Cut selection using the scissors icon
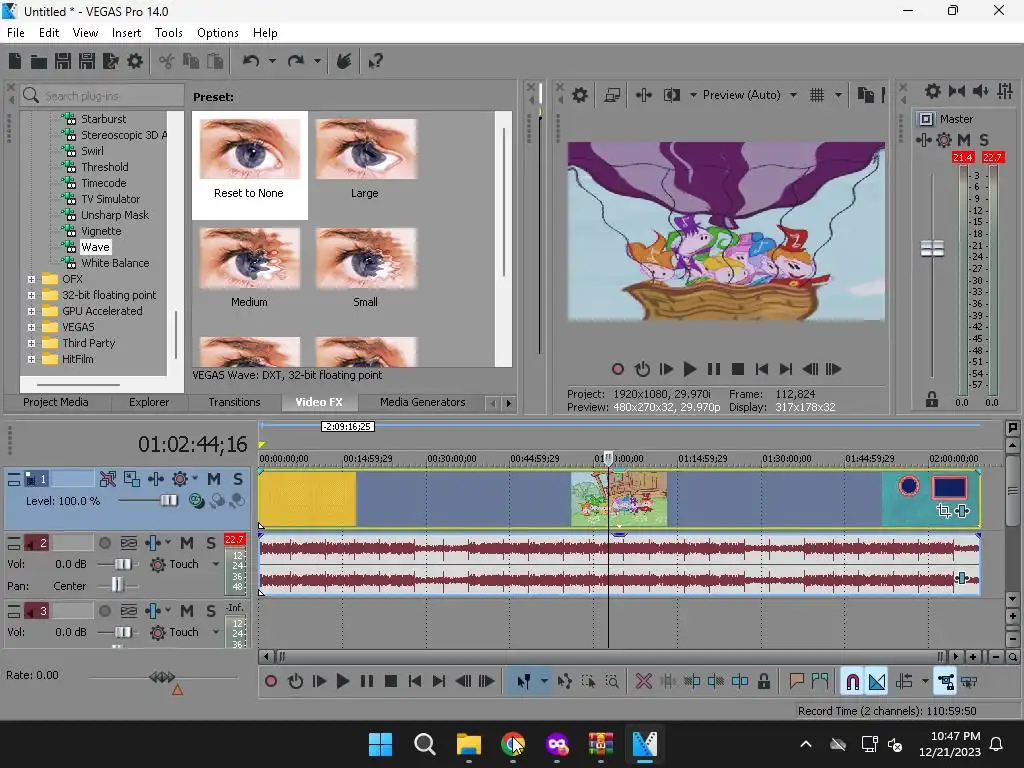Screen dimensions: 1024x768 click(167, 61)
